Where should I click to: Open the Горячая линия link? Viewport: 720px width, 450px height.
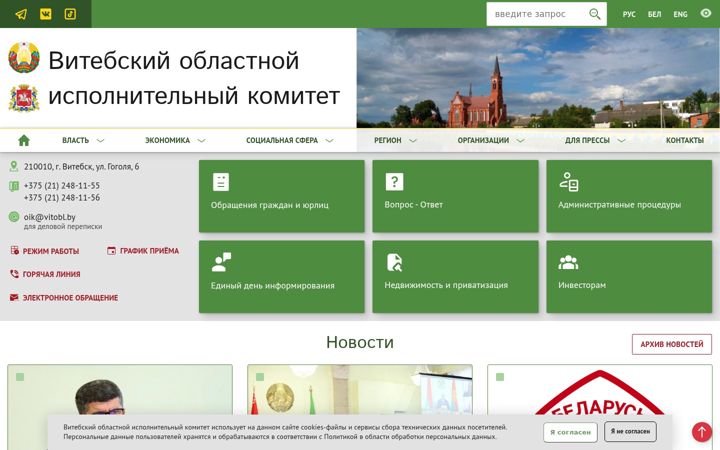[51, 274]
